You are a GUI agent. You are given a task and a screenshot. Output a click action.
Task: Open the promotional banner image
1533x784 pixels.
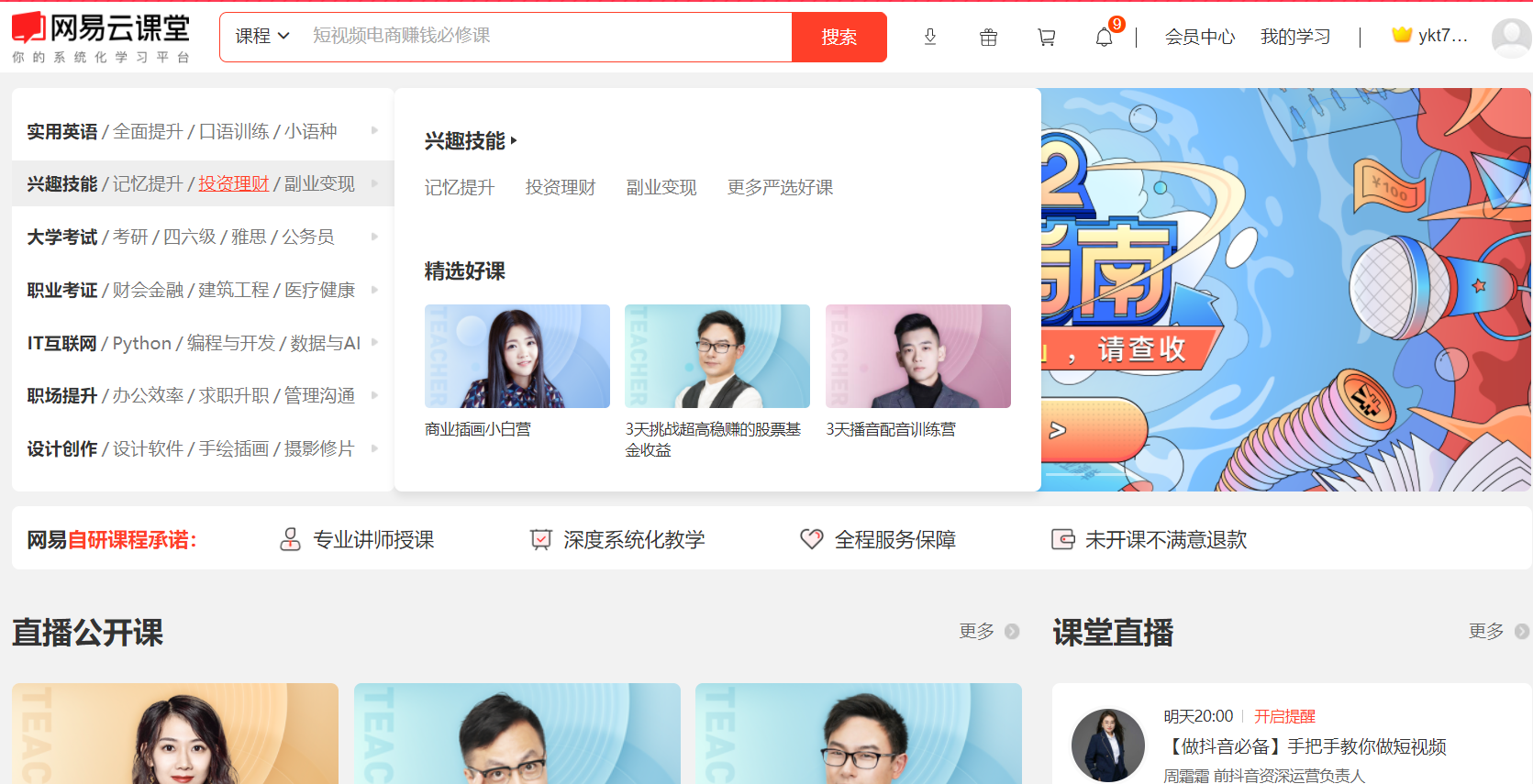(x=1286, y=290)
